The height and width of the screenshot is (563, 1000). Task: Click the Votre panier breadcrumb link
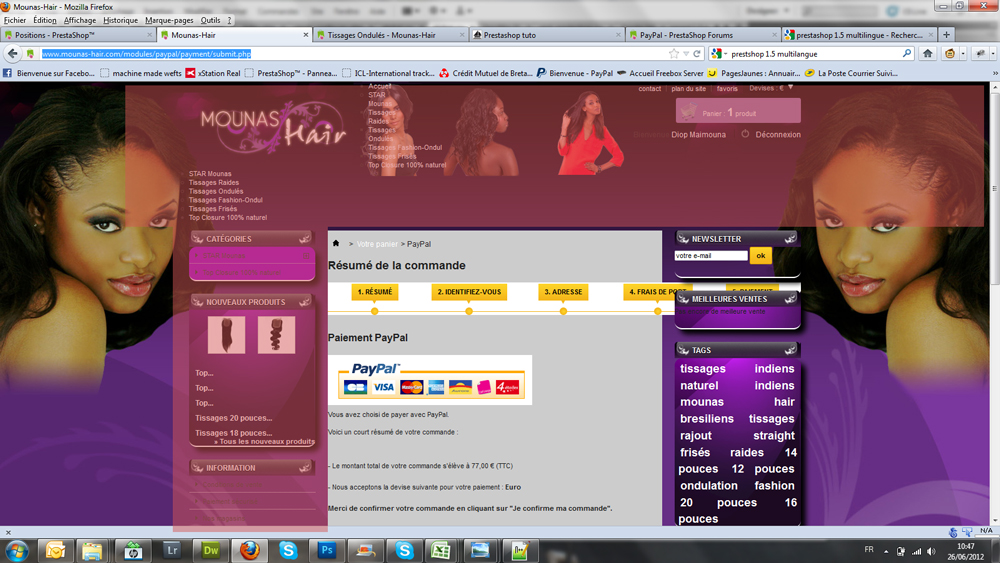tap(377, 244)
